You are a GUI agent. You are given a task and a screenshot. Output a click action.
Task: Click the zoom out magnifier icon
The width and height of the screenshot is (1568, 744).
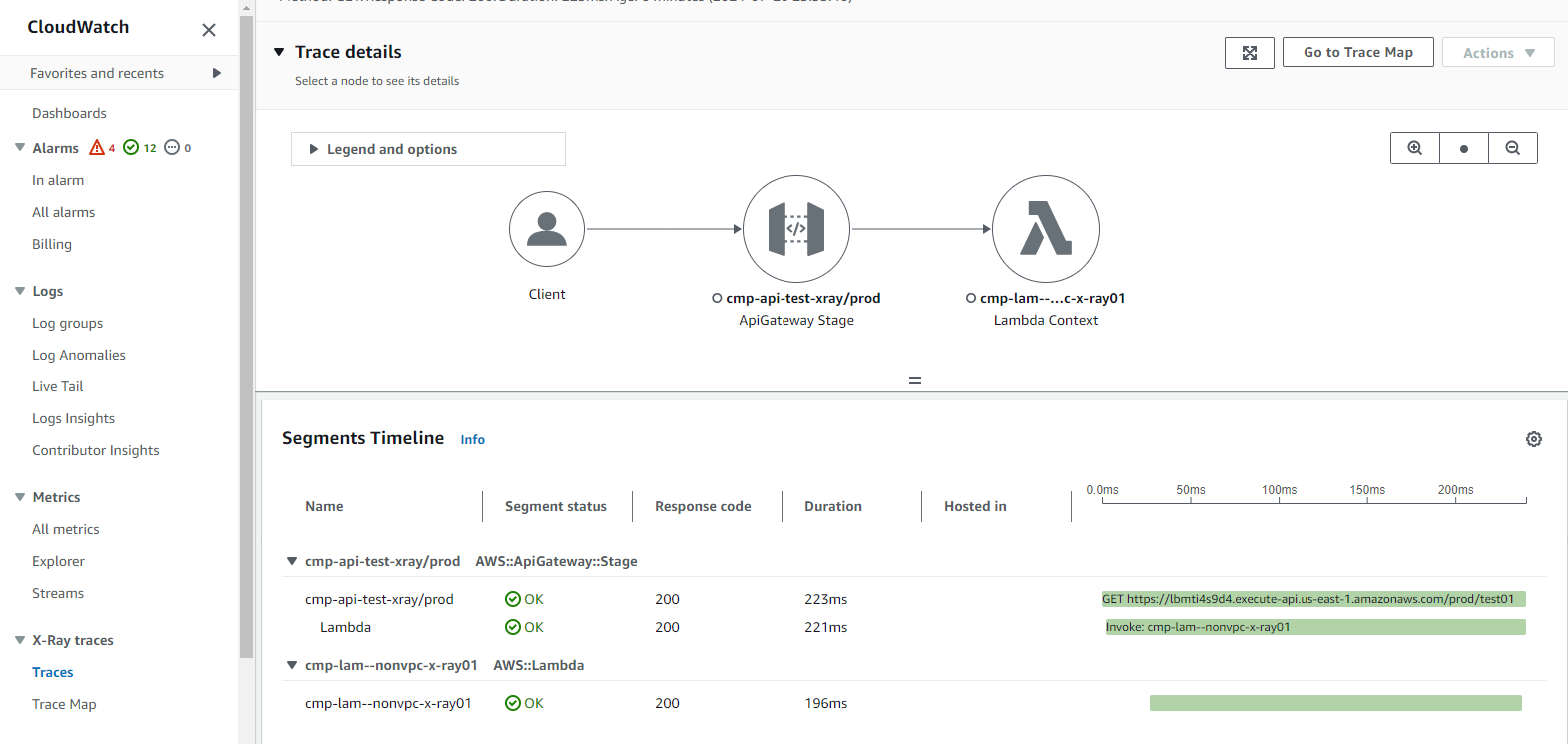click(x=1513, y=148)
